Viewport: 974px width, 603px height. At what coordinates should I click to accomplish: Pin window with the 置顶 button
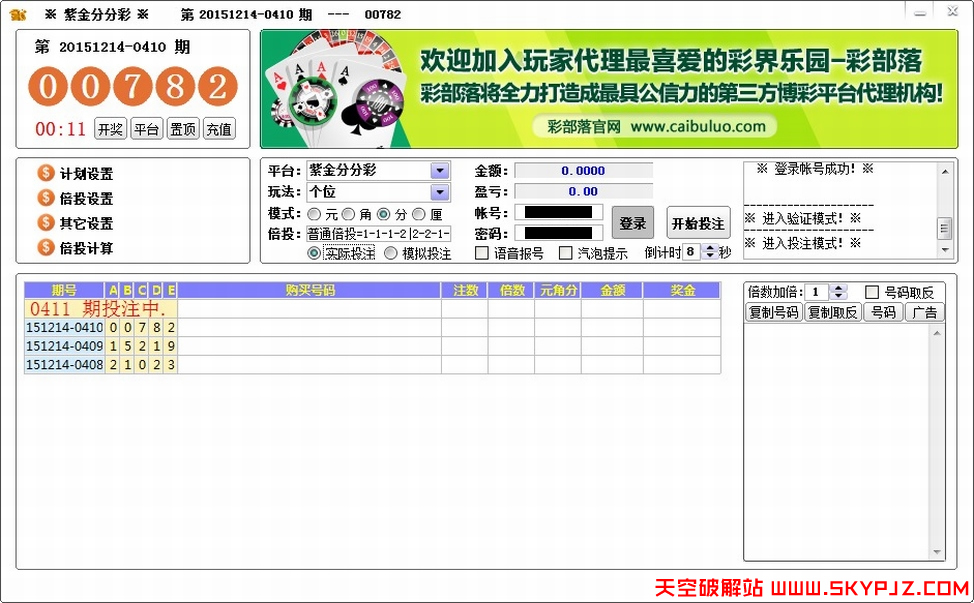(x=183, y=128)
